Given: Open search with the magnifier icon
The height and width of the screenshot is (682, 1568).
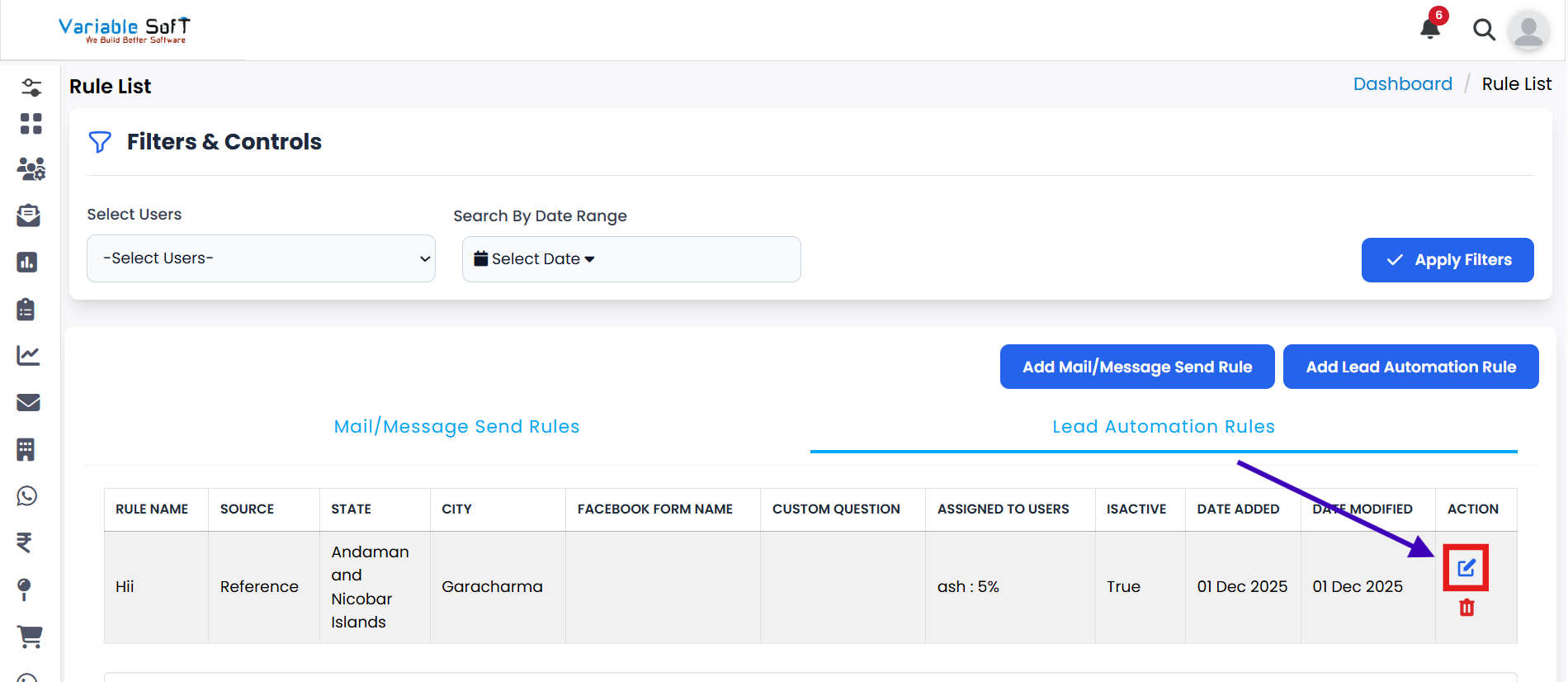Looking at the screenshot, I should [1484, 30].
